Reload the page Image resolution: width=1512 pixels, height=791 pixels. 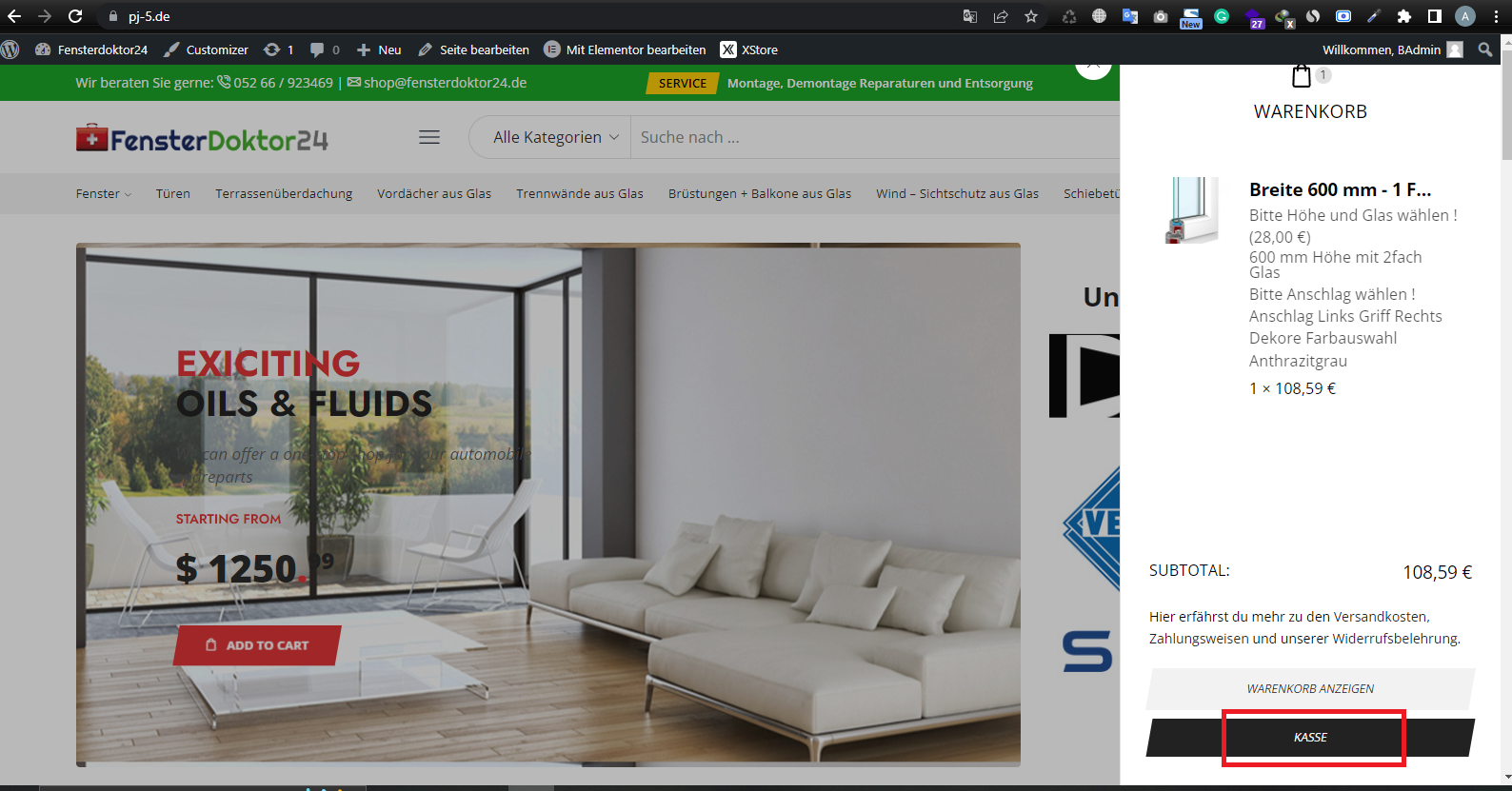pos(75,16)
